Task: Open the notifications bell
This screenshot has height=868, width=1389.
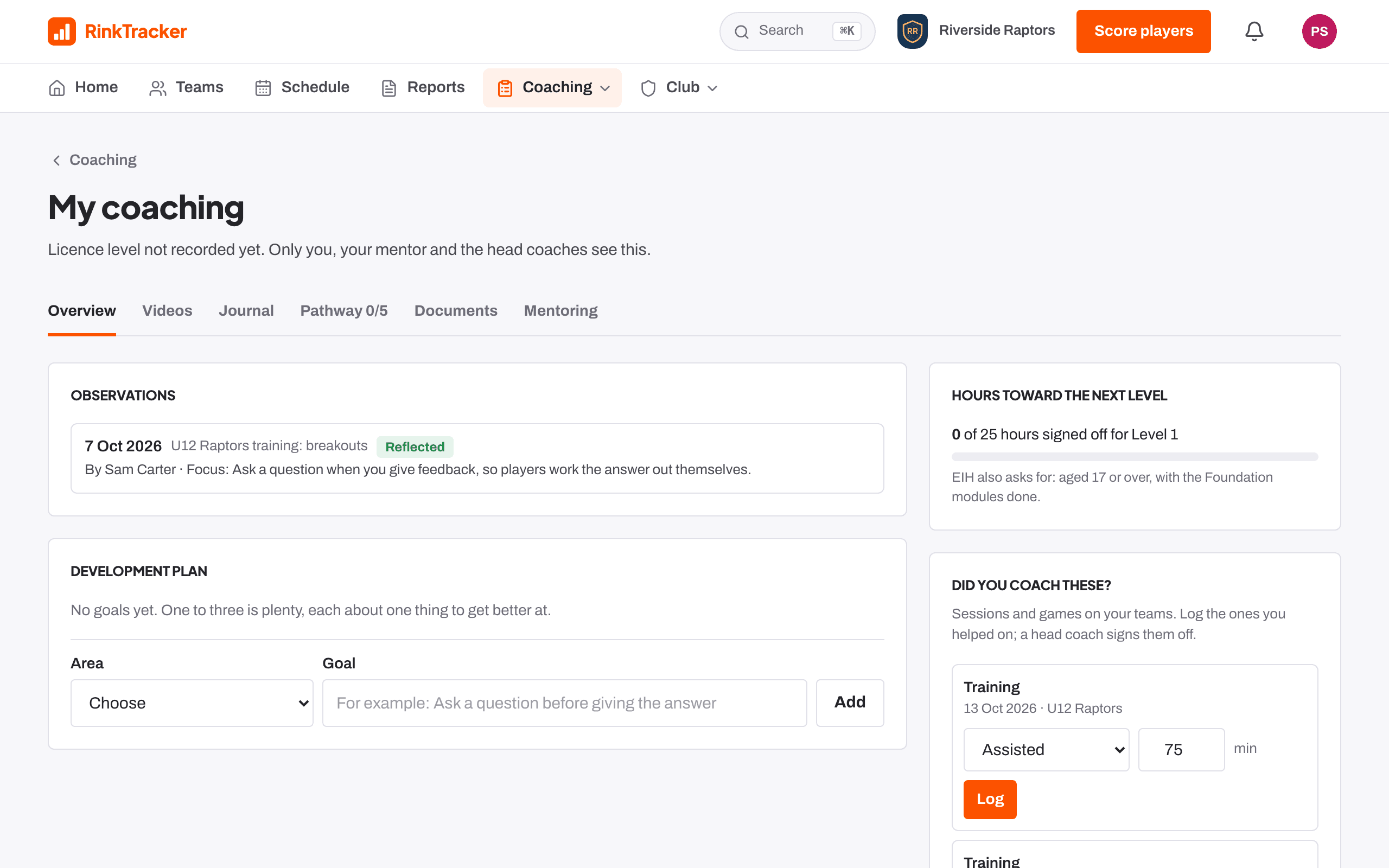Action: click(x=1254, y=31)
